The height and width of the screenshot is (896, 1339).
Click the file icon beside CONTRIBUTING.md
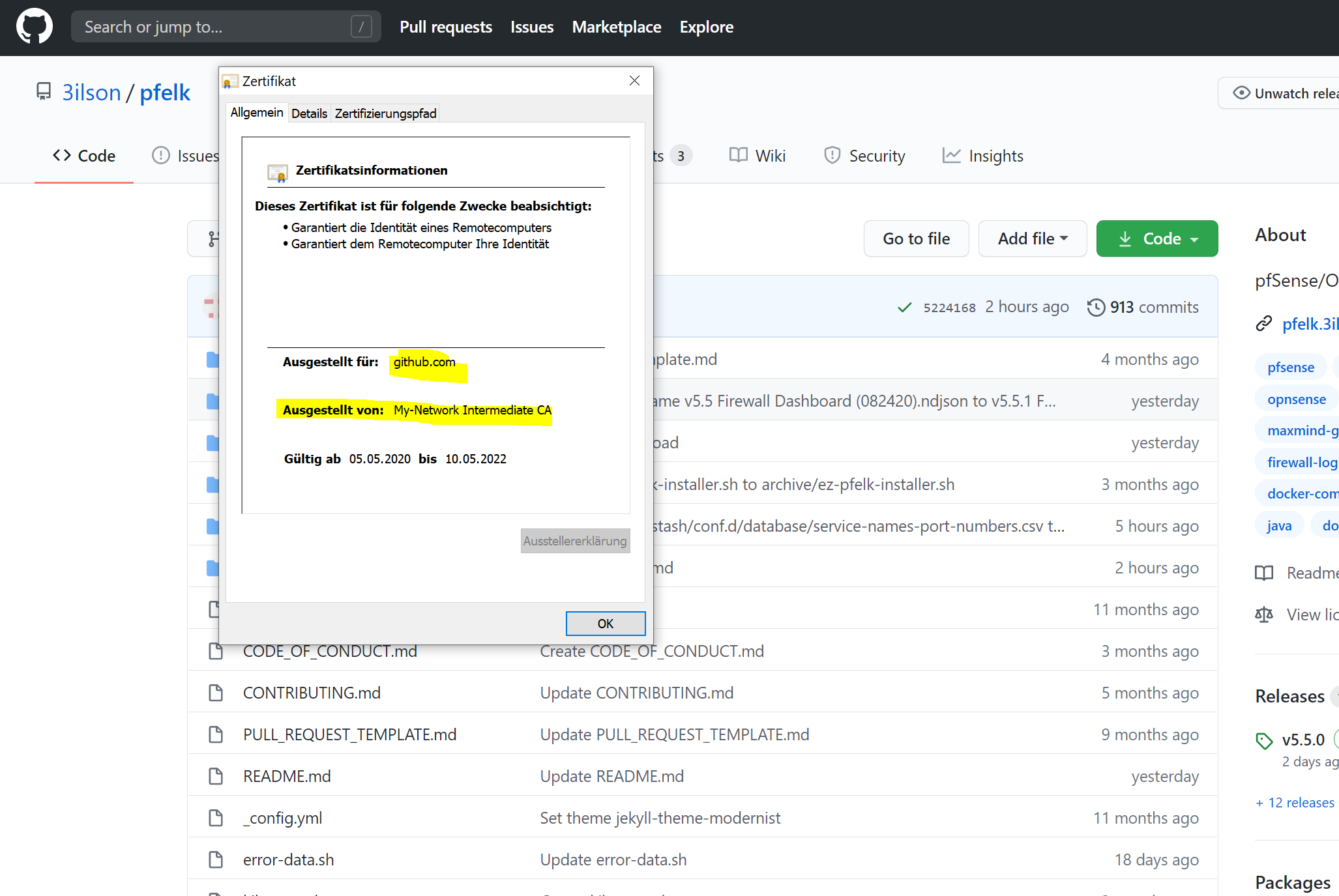[x=216, y=693]
